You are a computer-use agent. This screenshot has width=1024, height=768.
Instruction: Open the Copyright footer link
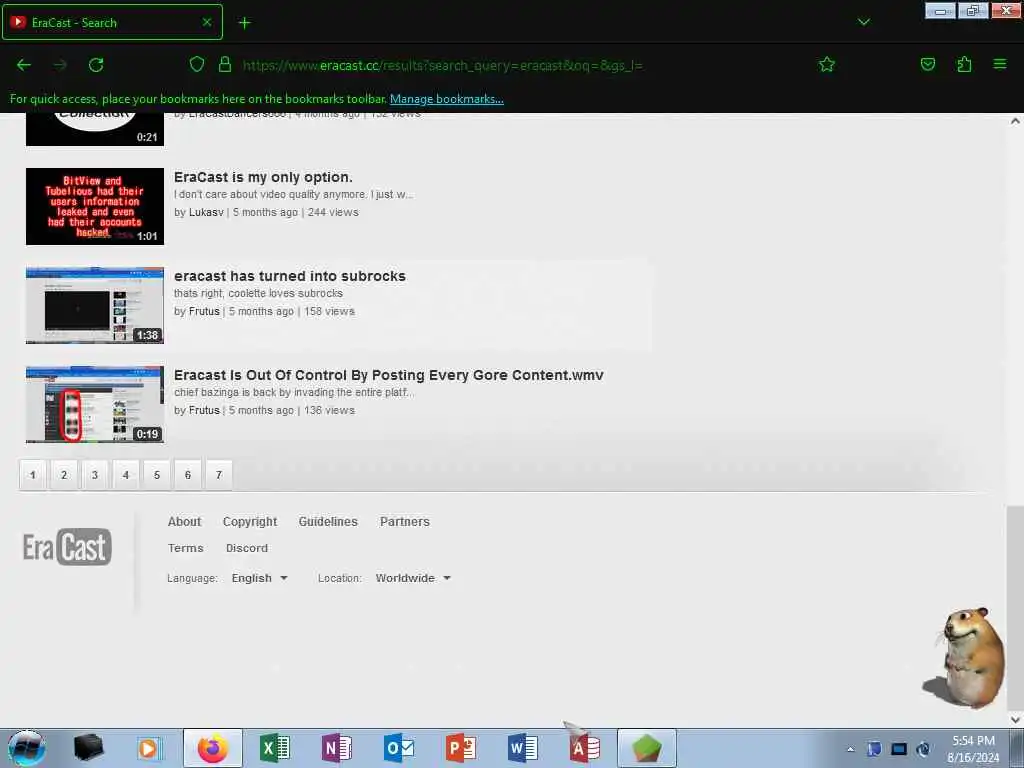pyautogui.click(x=250, y=522)
